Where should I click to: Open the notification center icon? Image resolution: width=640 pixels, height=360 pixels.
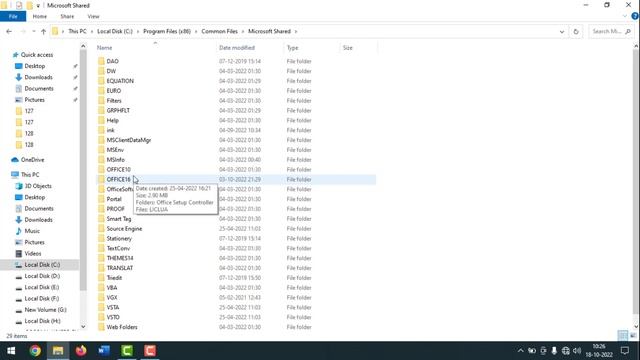(625, 351)
